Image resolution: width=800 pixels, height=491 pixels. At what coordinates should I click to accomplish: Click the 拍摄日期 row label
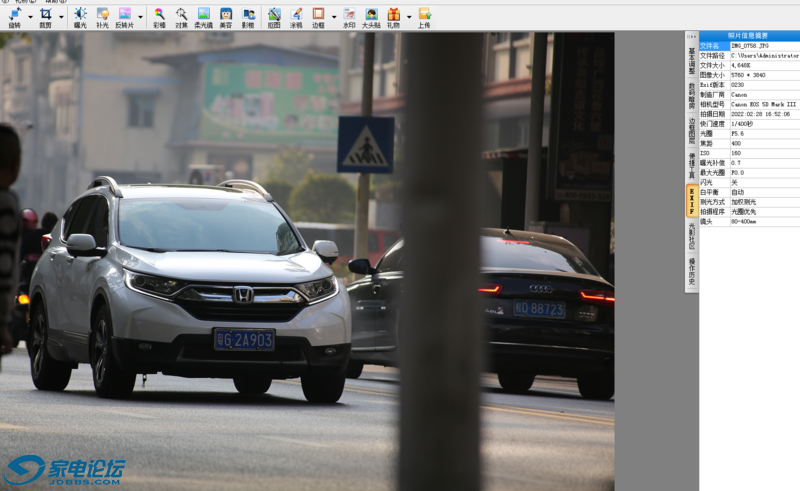[x=712, y=114]
